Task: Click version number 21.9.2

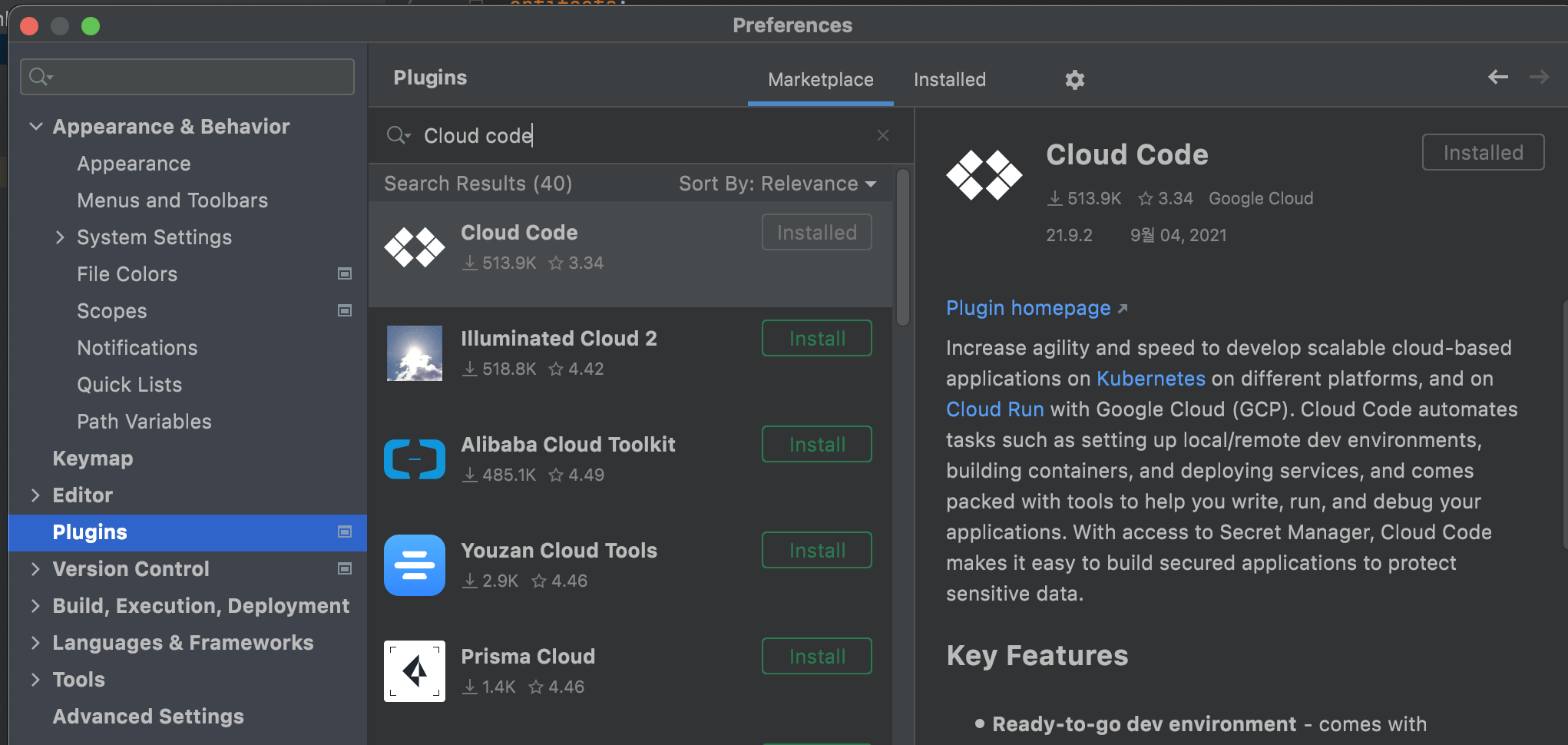Action: tap(1068, 235)
